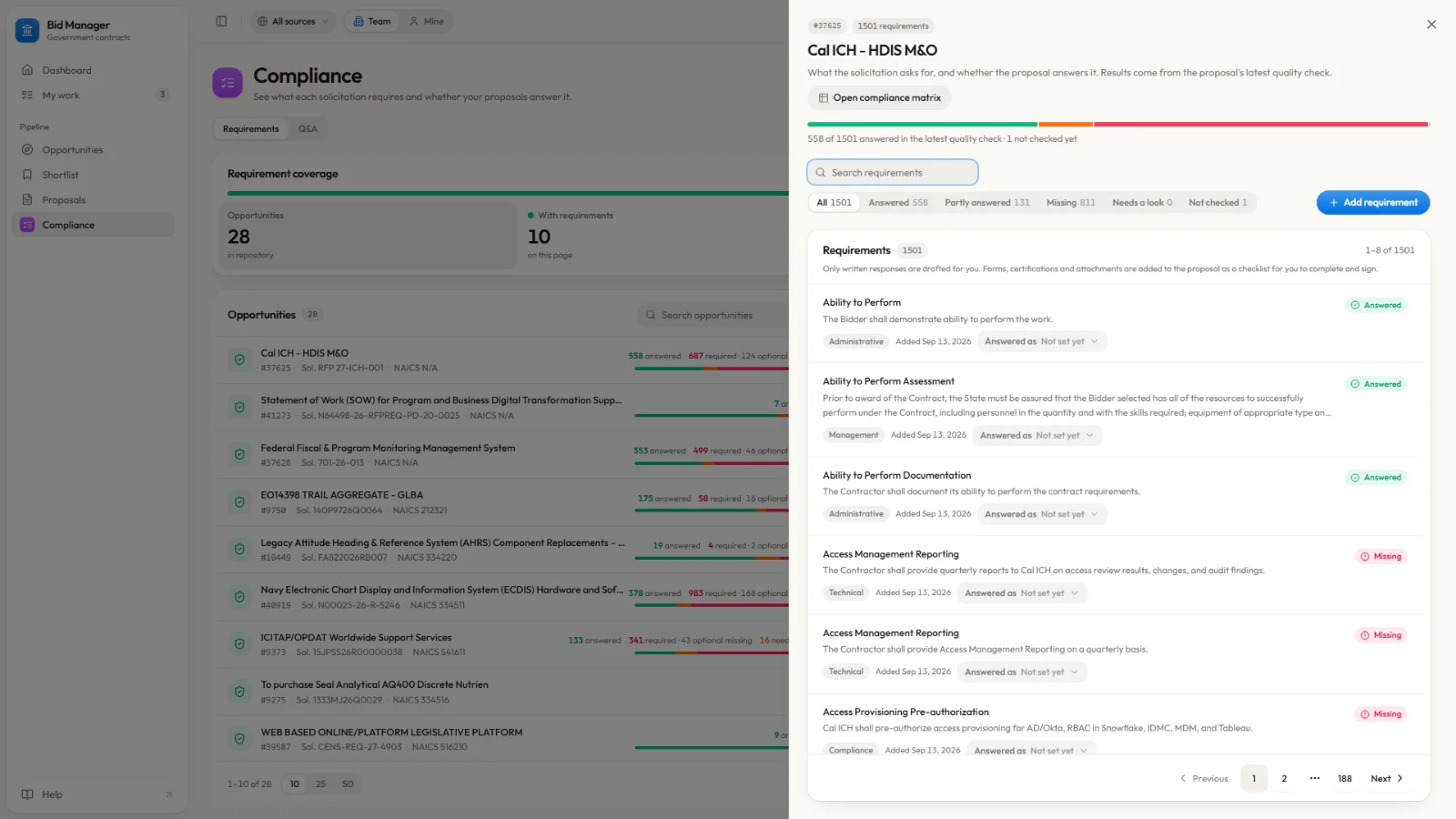The height and width of the screenshot is (819, 1456).
Task: Click Answered status badge on Ability to Perform
Action: 1376,305
